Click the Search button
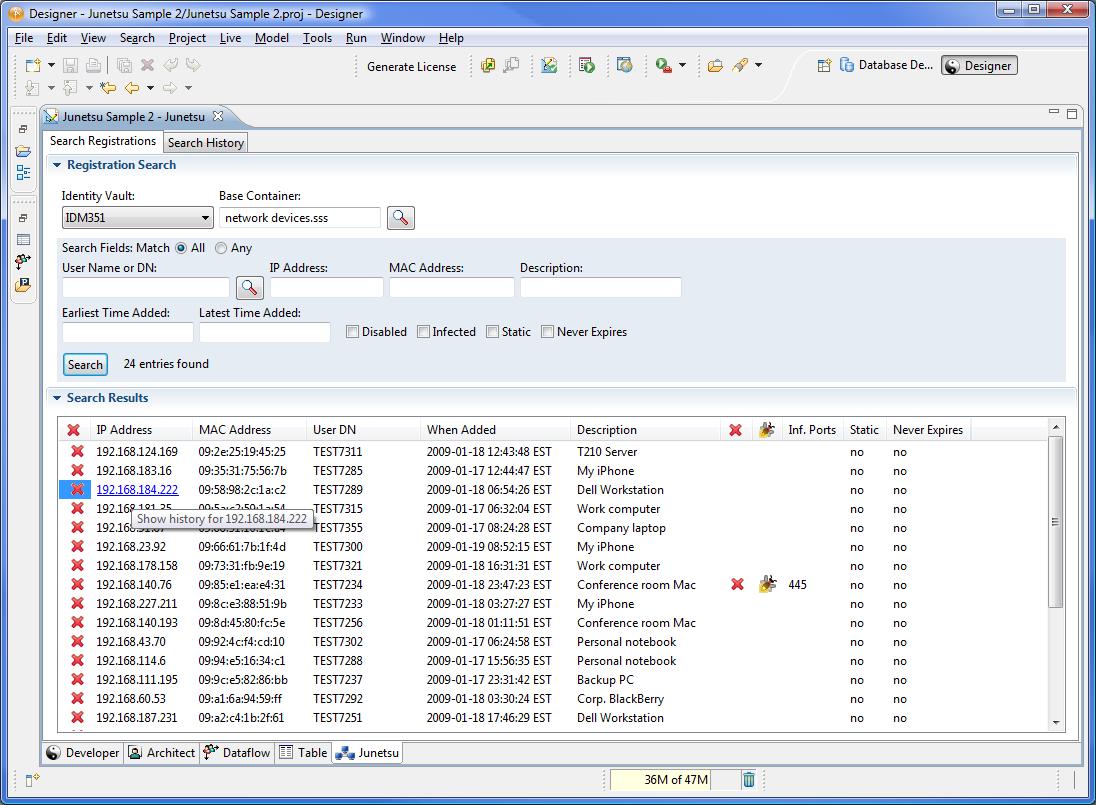This screenshot has width=1096, height=805. [85, 365]
